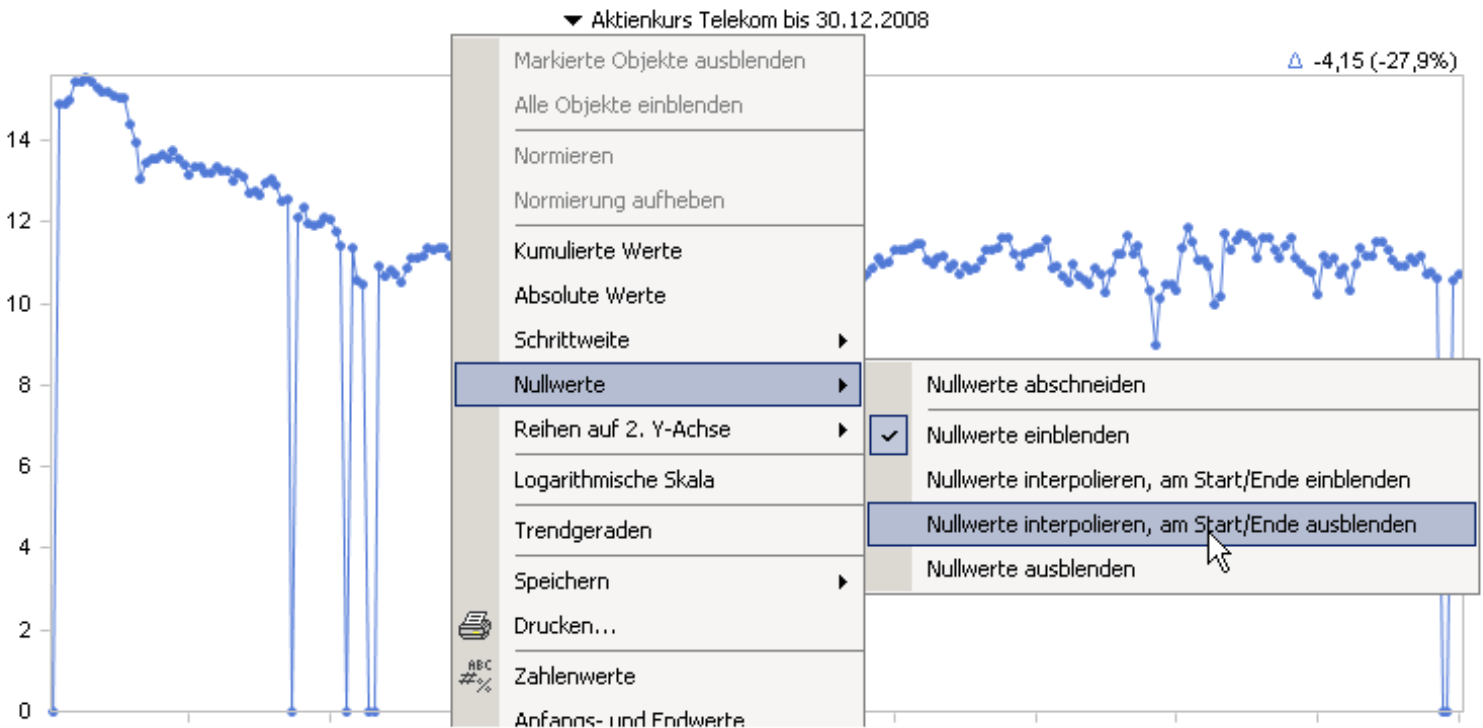The width and height of the screenshot is (1483, 728).
Task: Click the delta triangle icon beside -4,15
Action: 1295,62
